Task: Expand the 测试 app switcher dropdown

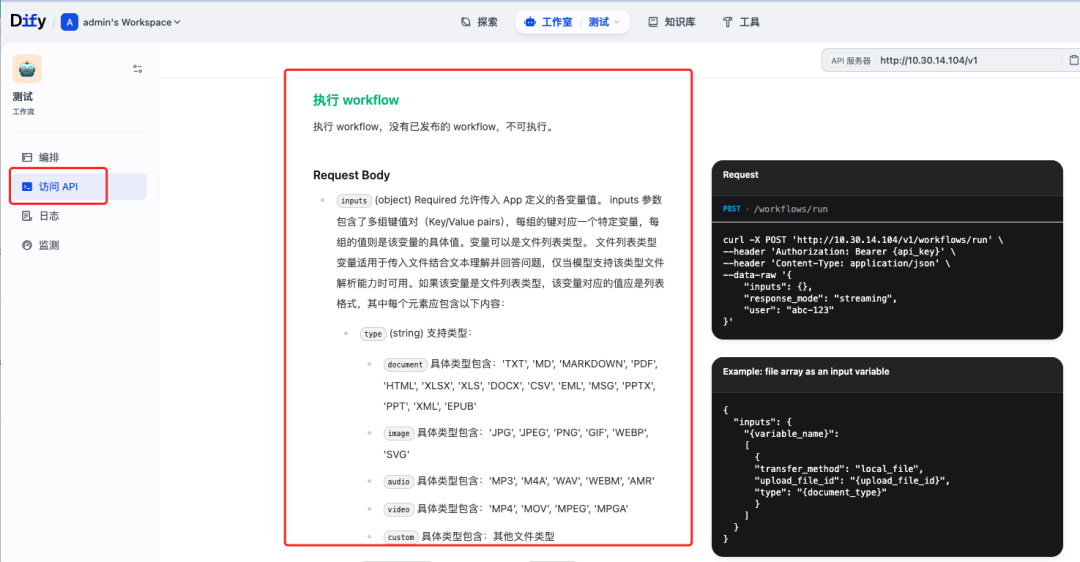Action: tap(604, 22)
